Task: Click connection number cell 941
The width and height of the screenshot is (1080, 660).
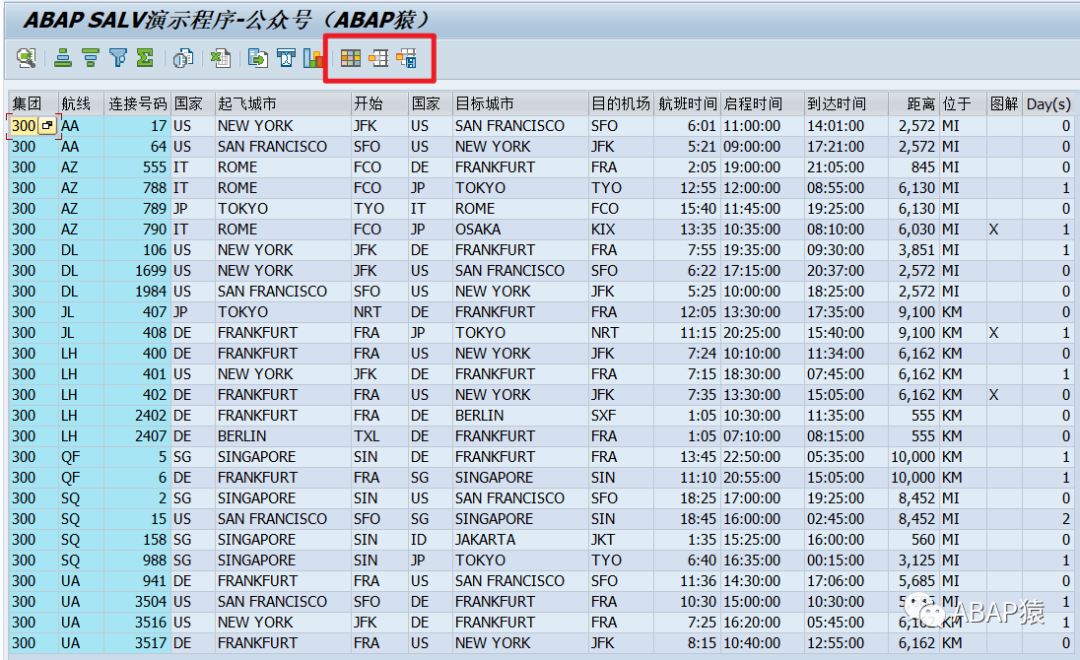Action: pos(137,581)
